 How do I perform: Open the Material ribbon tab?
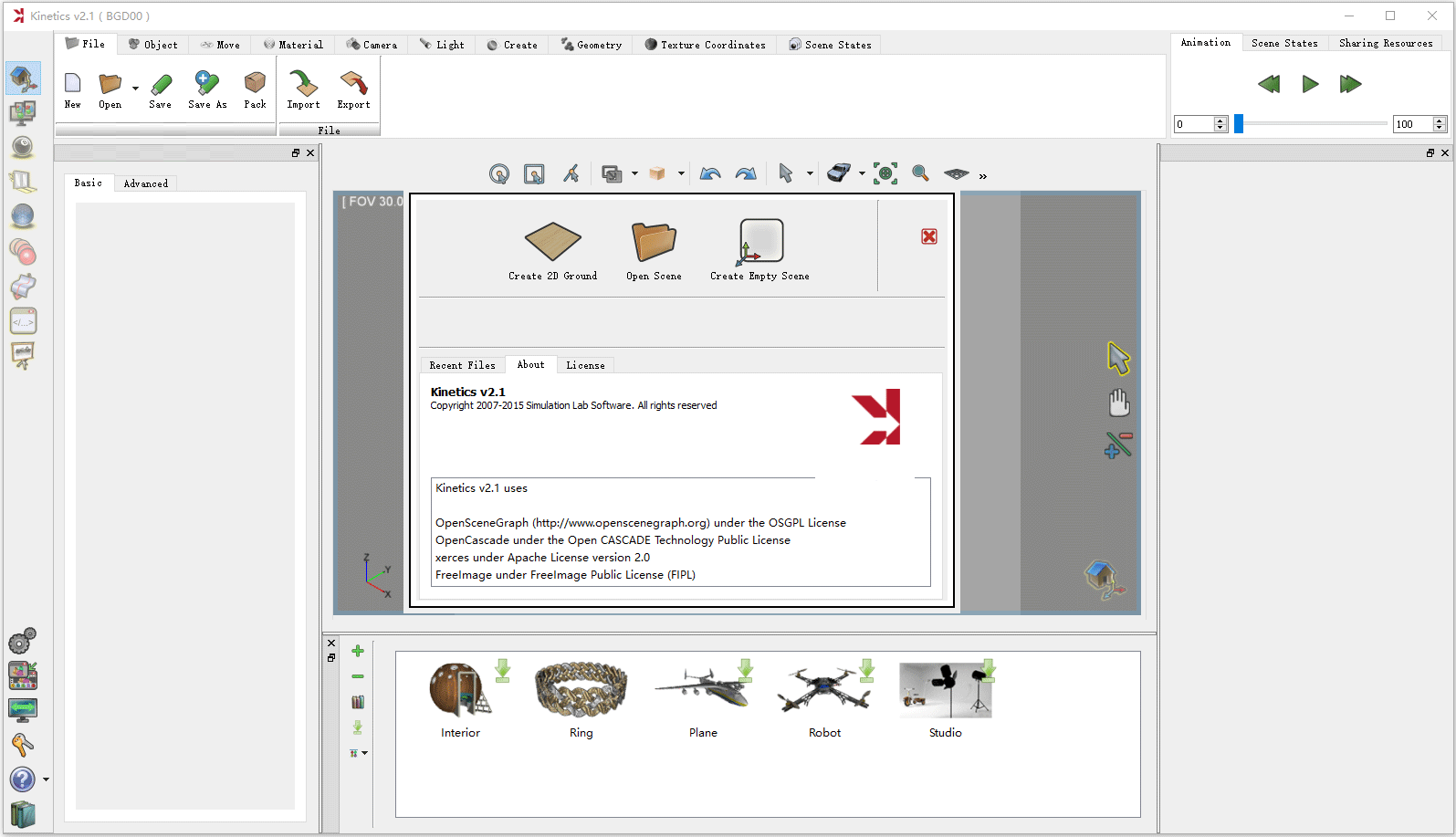293,45
